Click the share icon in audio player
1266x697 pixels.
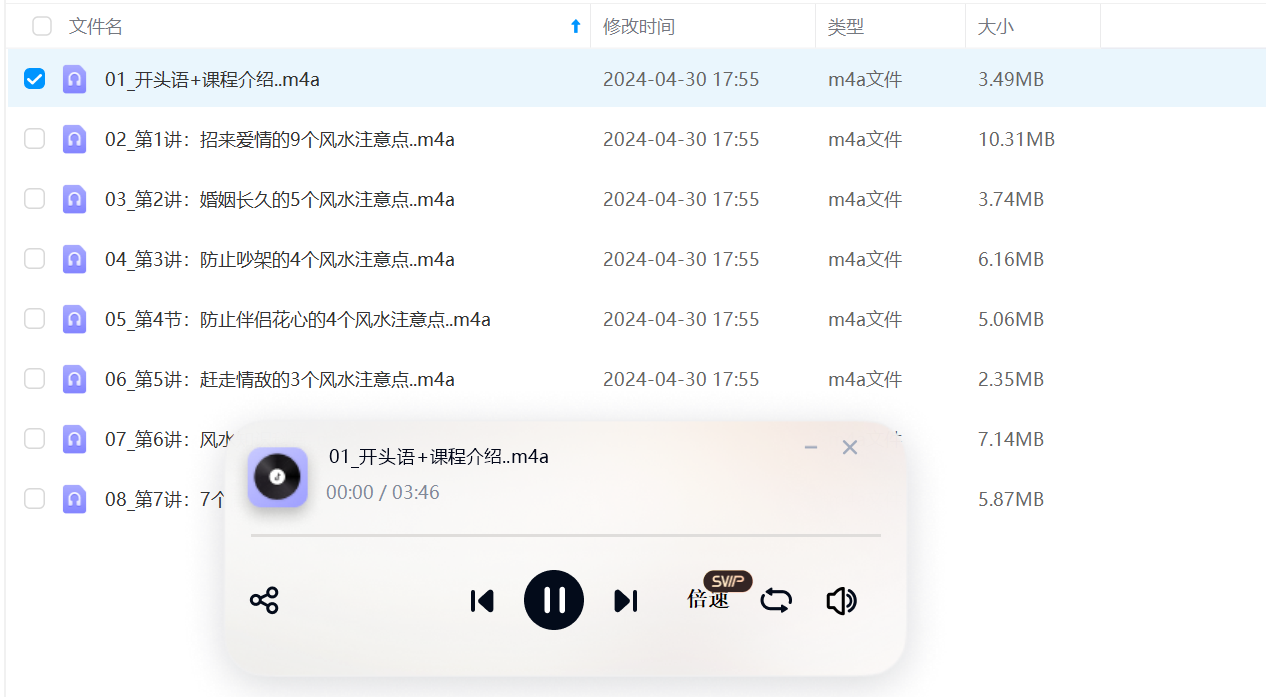coord(264,600)
